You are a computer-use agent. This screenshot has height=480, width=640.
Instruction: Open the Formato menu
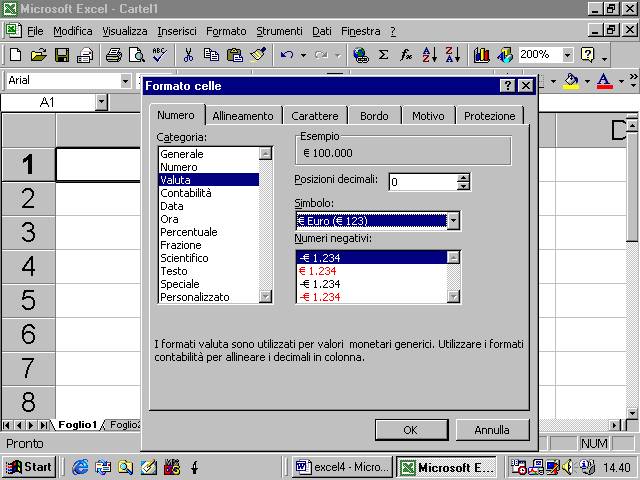click(226, 31)
